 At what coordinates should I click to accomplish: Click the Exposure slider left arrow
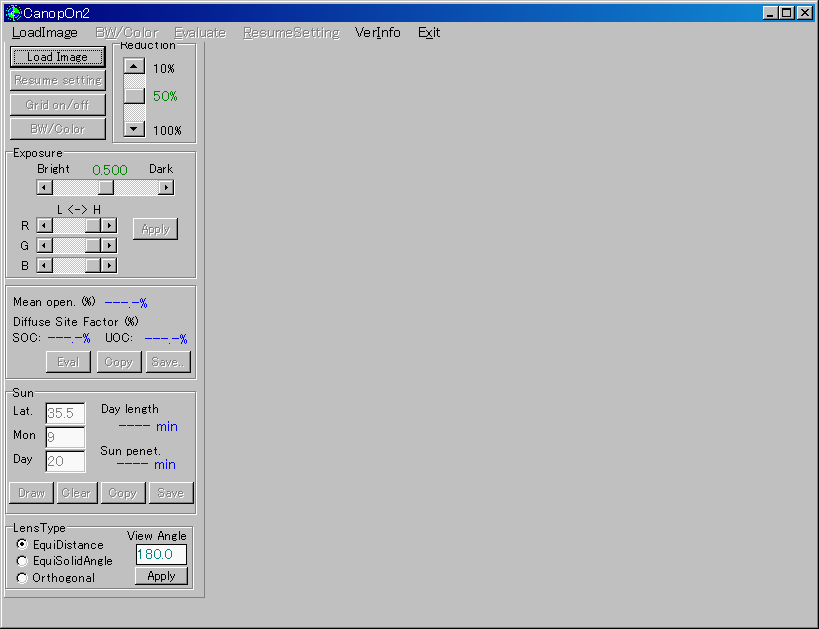(44, 187)
